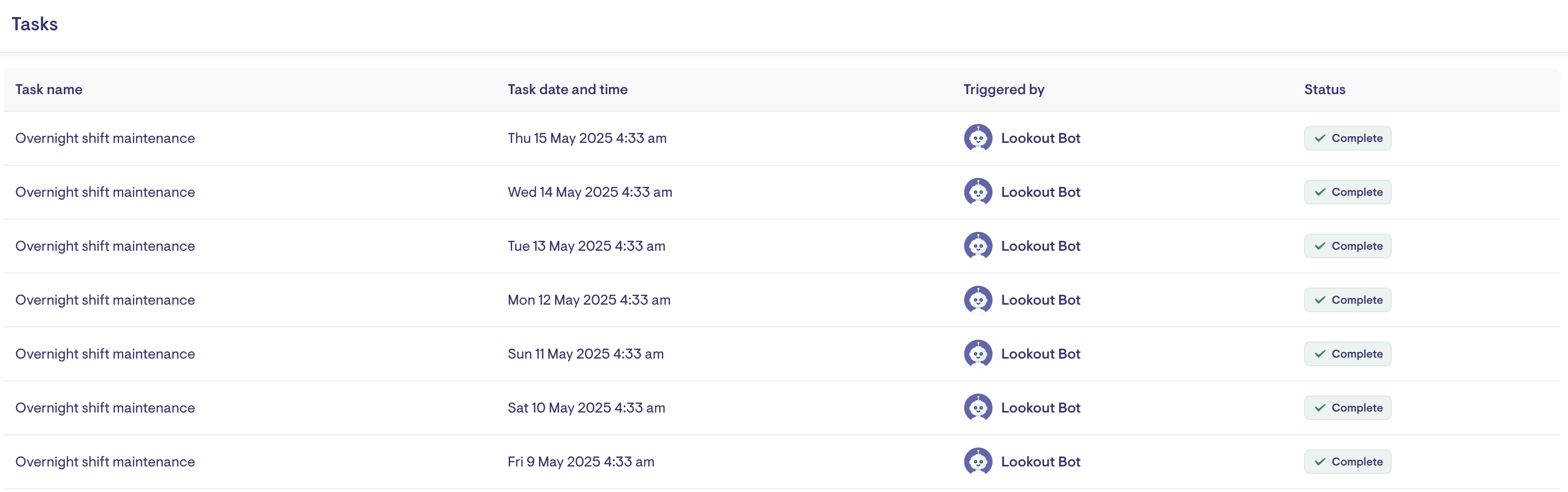Click Complete status badge for Tue 13 May

pyautogui.click(x=1347, y=246)
